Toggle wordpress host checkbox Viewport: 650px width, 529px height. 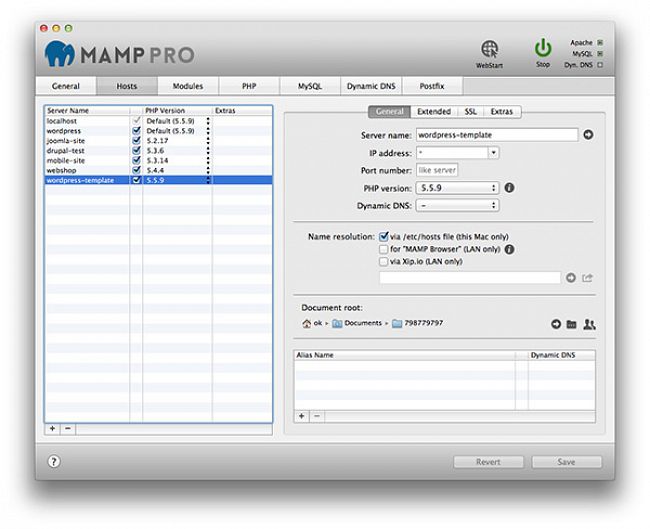(x=136, y=131)
